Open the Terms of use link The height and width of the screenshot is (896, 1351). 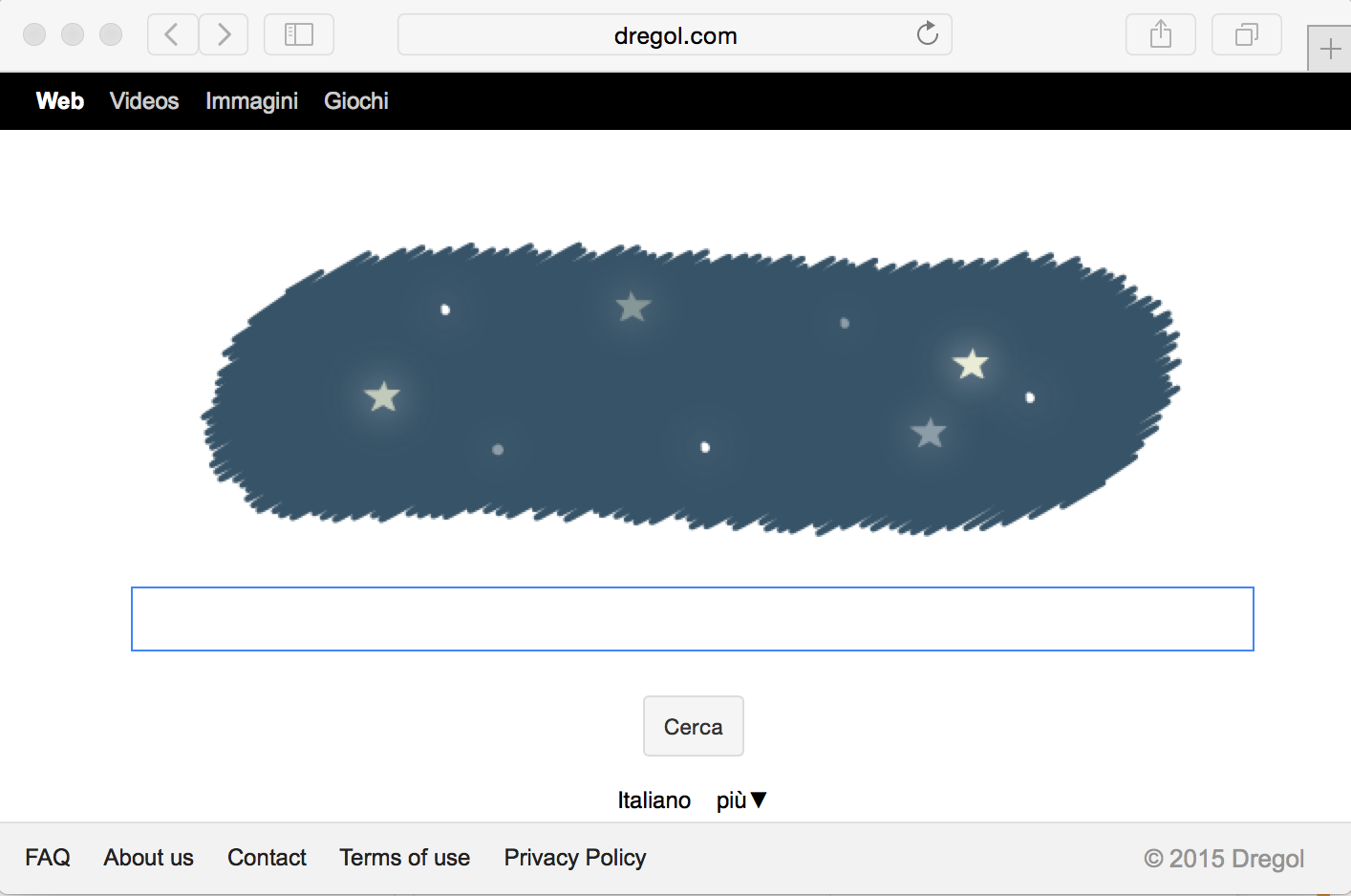coord(404,858)
